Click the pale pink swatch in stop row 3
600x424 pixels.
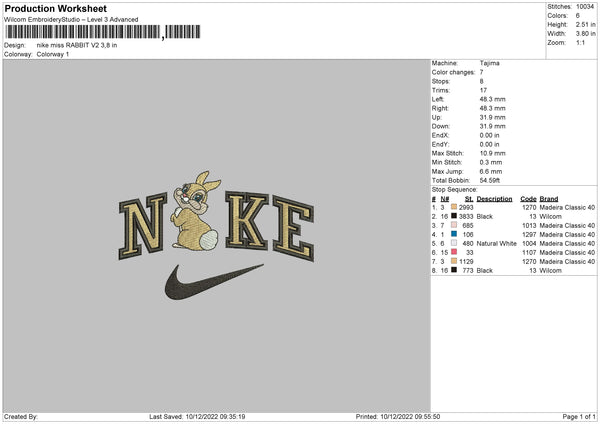click(454, 225)
